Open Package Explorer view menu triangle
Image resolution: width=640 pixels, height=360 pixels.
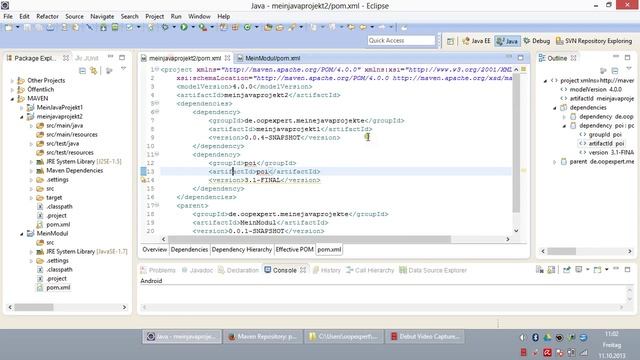click(123, 69)
